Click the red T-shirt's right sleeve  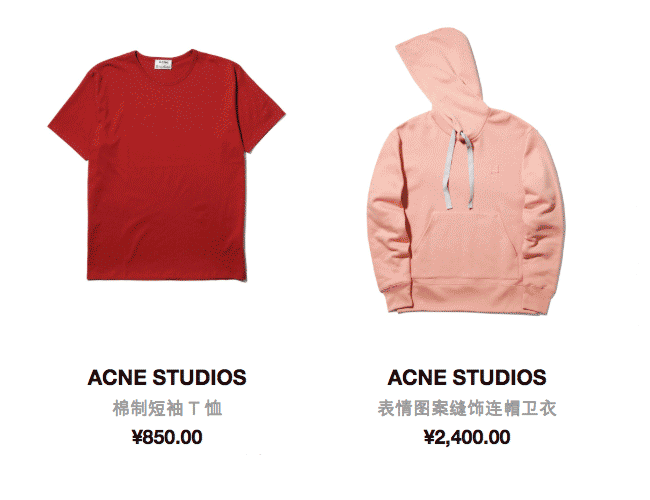pos(261,110)
